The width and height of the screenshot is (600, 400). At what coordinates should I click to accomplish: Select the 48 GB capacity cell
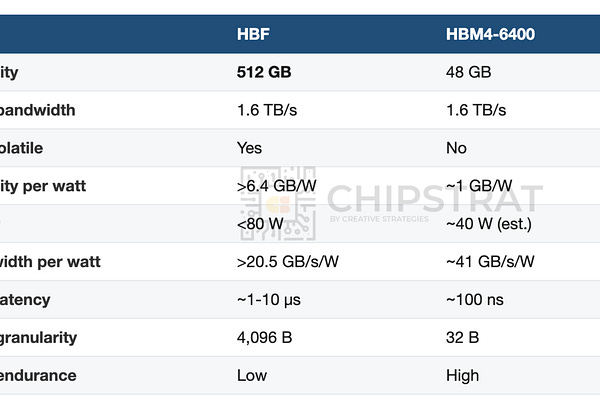point(468,72)
